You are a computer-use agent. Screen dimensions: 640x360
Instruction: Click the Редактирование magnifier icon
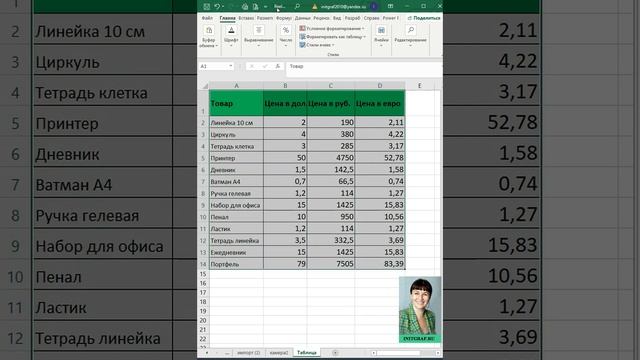click(x=411, y=31)
